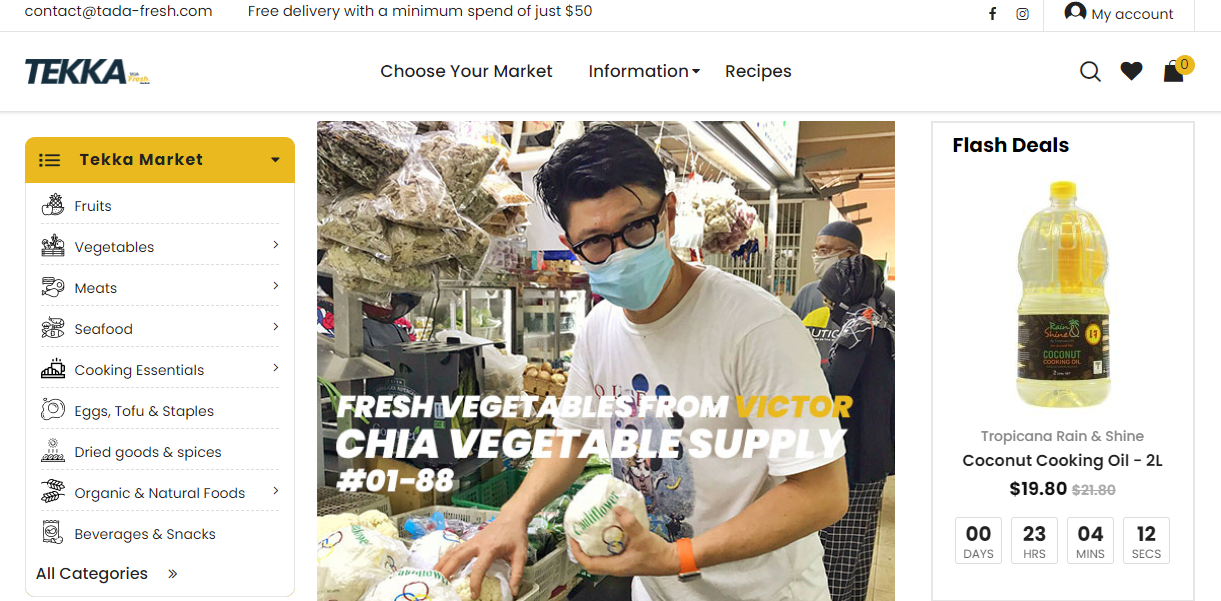This screenshot has width=1221, height=601.
Task: Click the coconut oil bottle image
Action: tap(1063, 295)
